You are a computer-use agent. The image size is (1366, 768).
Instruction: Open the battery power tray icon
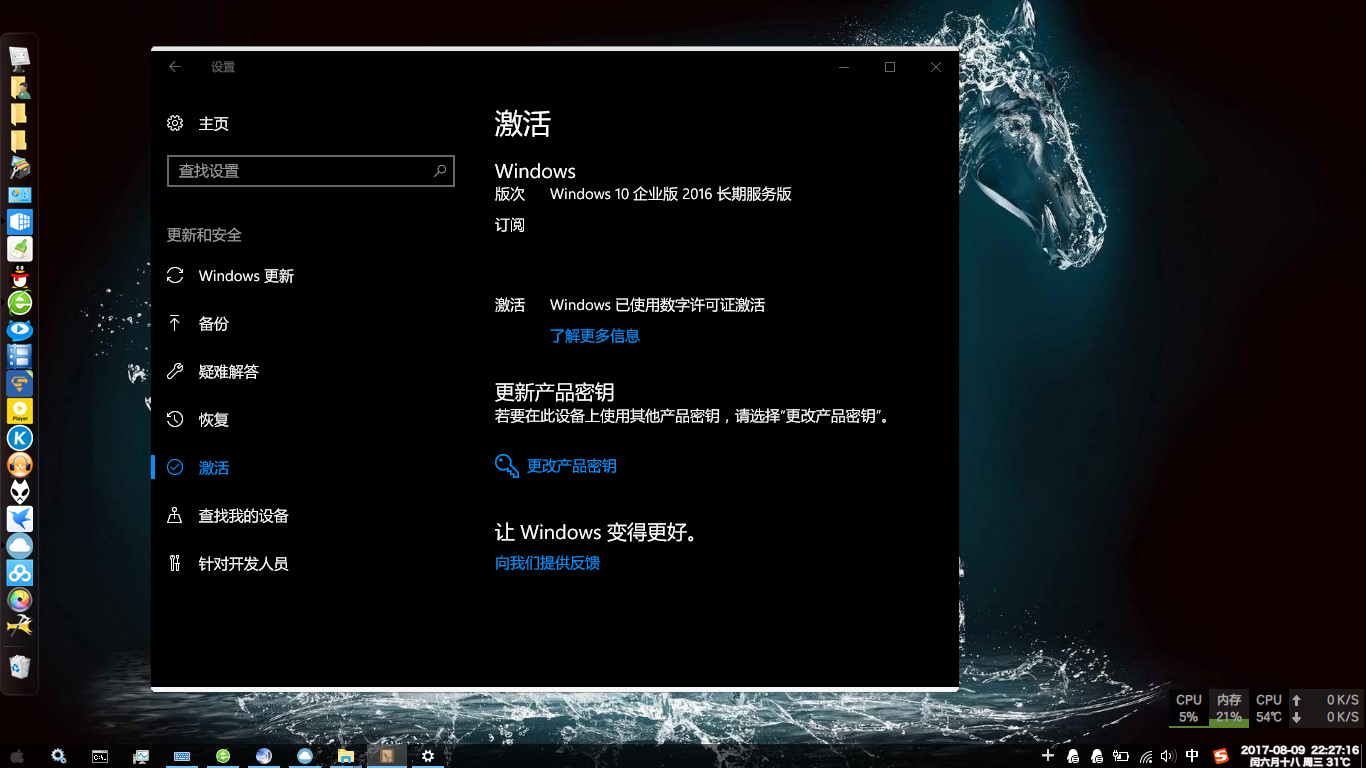click(x=1121, y=756)
